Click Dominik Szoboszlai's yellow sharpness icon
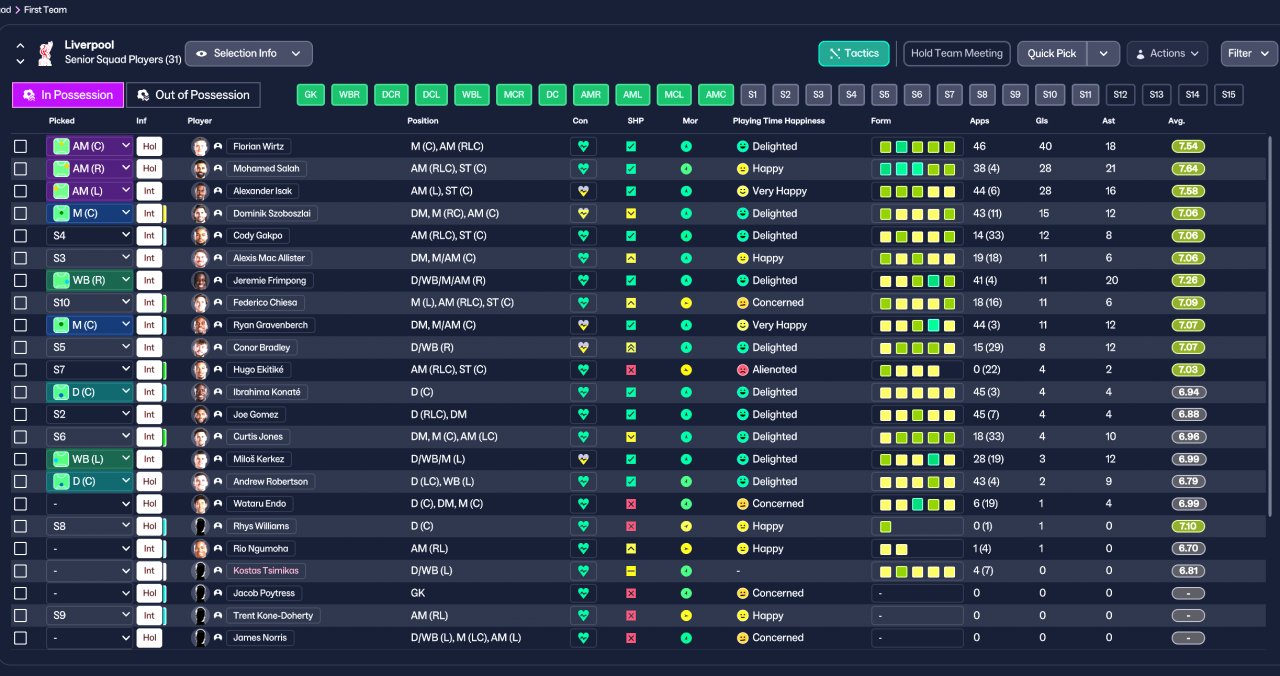Viewport: 1280px width, 676px height. (x=631, y=213)
